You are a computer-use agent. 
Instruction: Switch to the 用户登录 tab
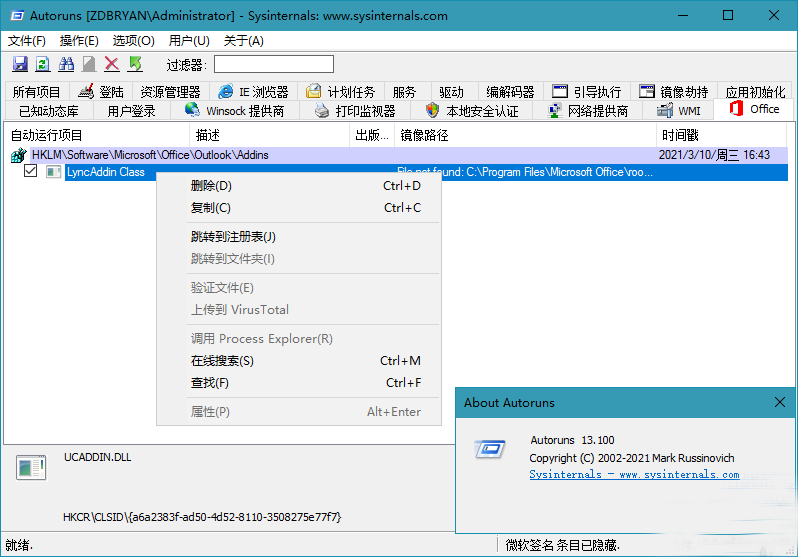pyautogui.click(x=131, y=111)
